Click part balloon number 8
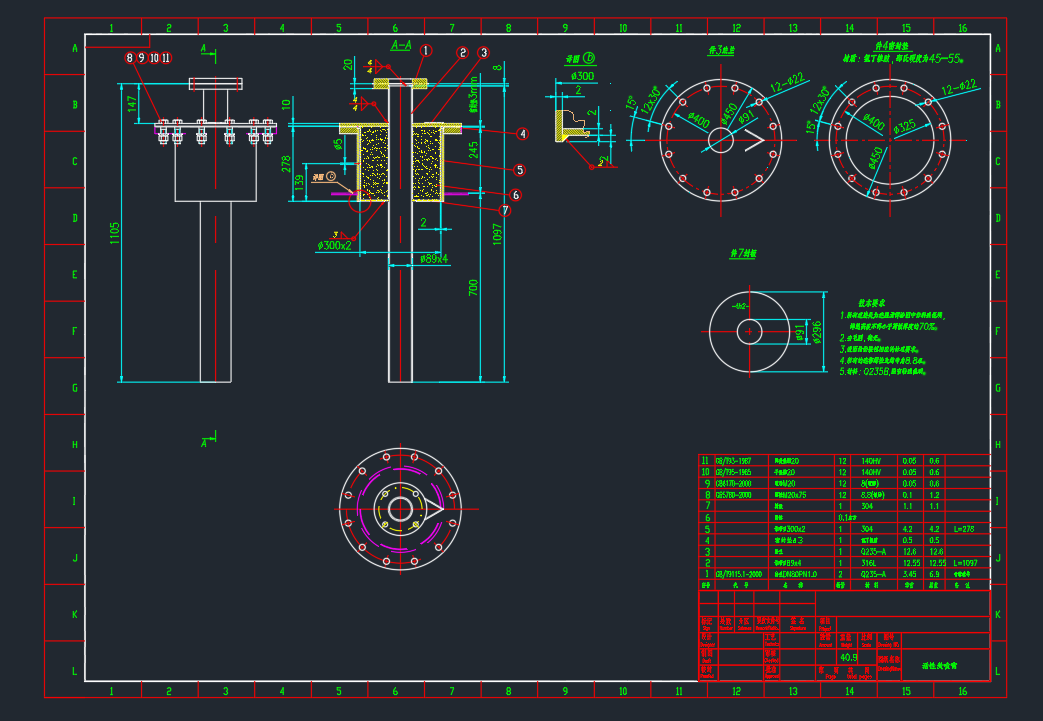 click(x=130, y=58)
